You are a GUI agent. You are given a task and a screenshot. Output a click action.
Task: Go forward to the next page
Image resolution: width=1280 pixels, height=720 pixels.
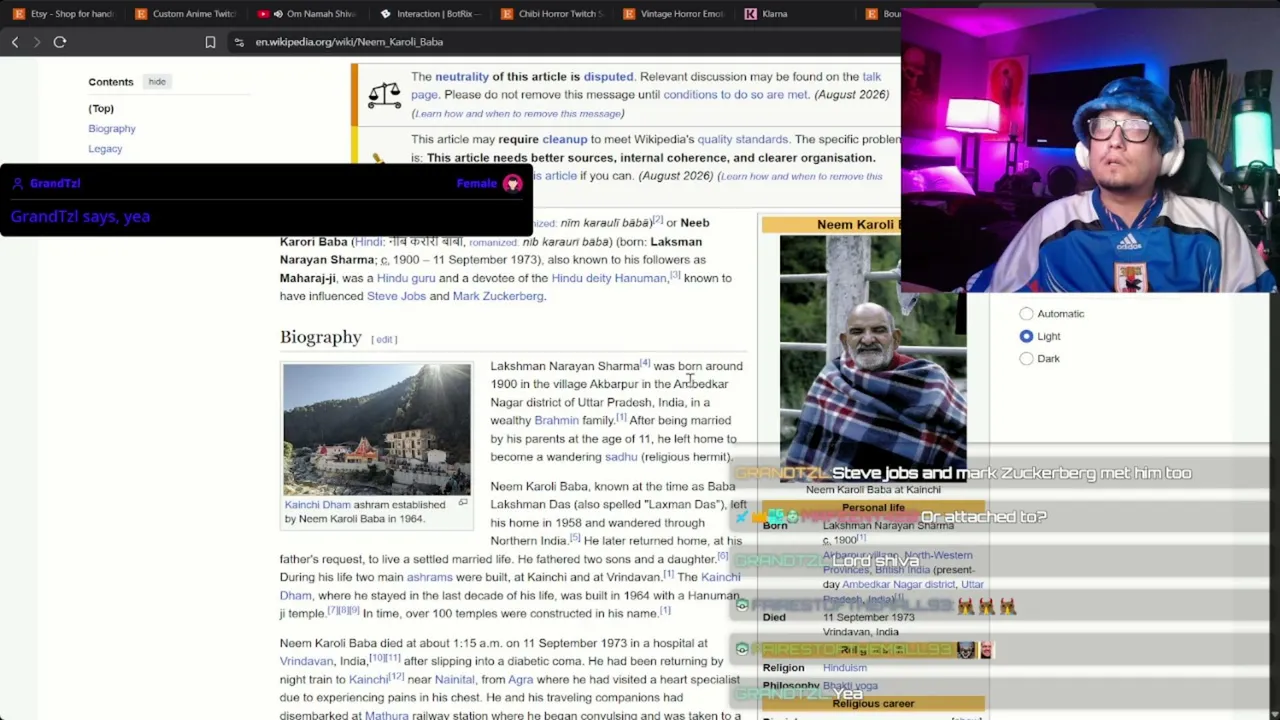click(37, 42)
